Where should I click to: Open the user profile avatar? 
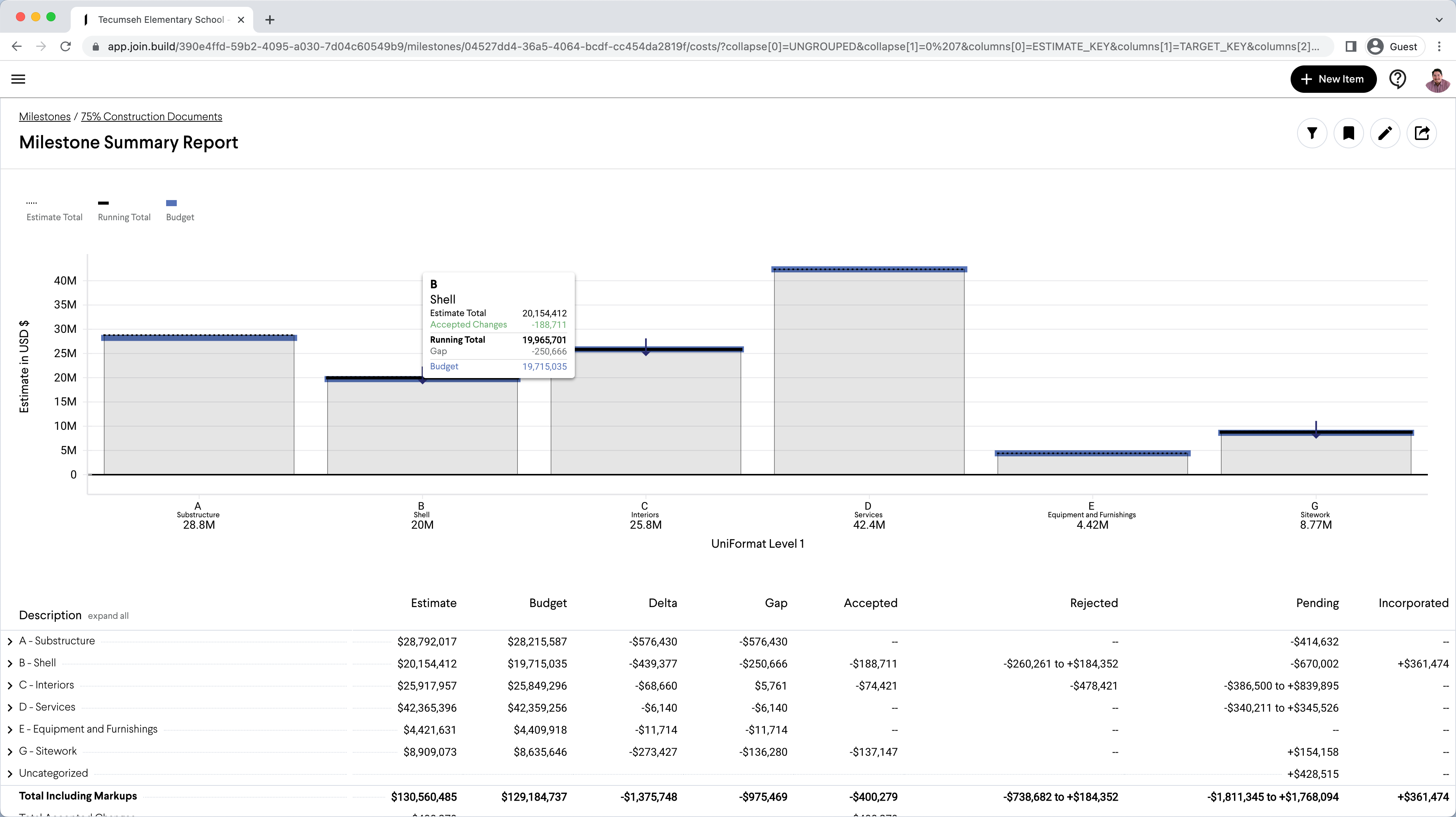pos(1437,79)
